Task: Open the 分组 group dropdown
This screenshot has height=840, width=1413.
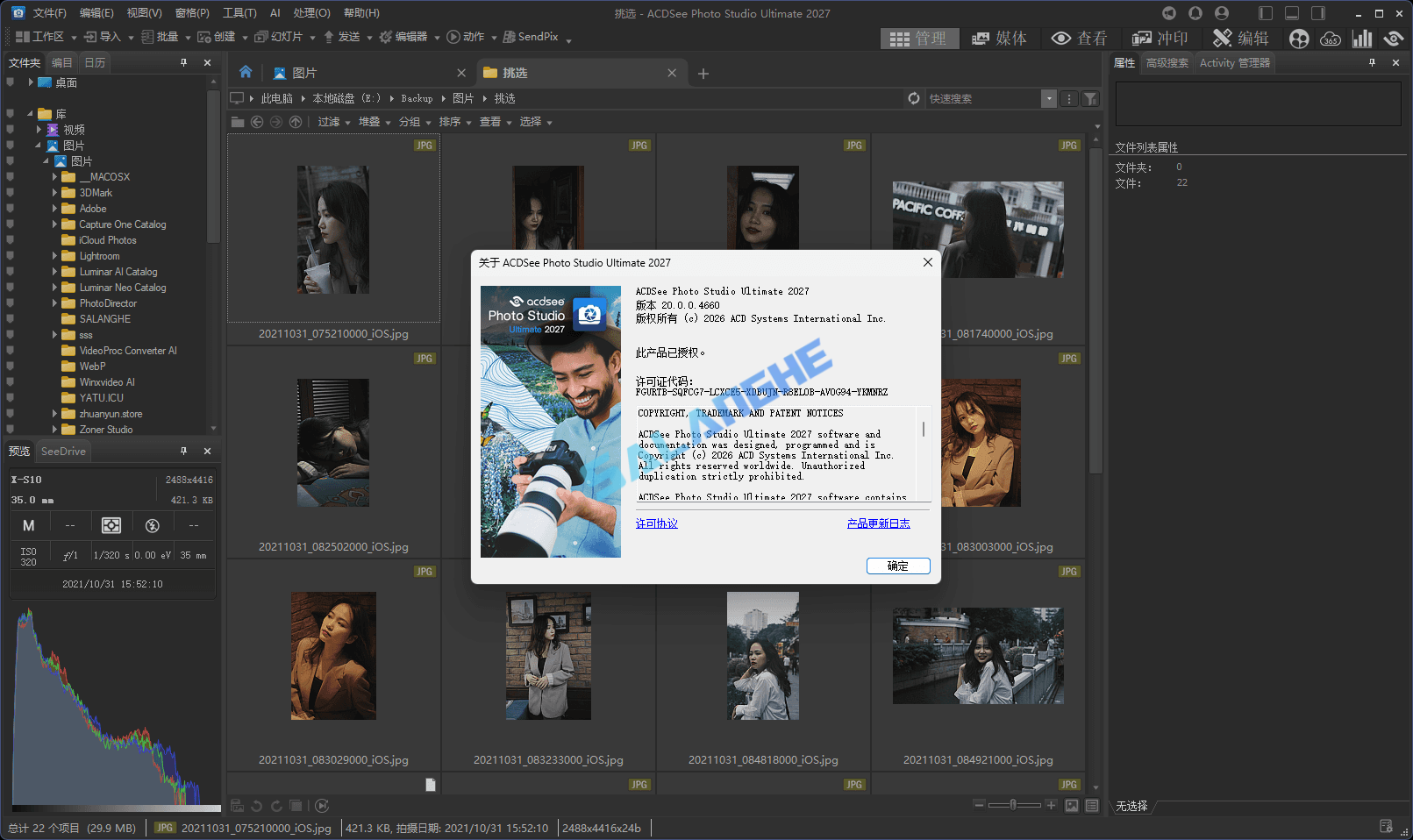Action: [415, 122]
